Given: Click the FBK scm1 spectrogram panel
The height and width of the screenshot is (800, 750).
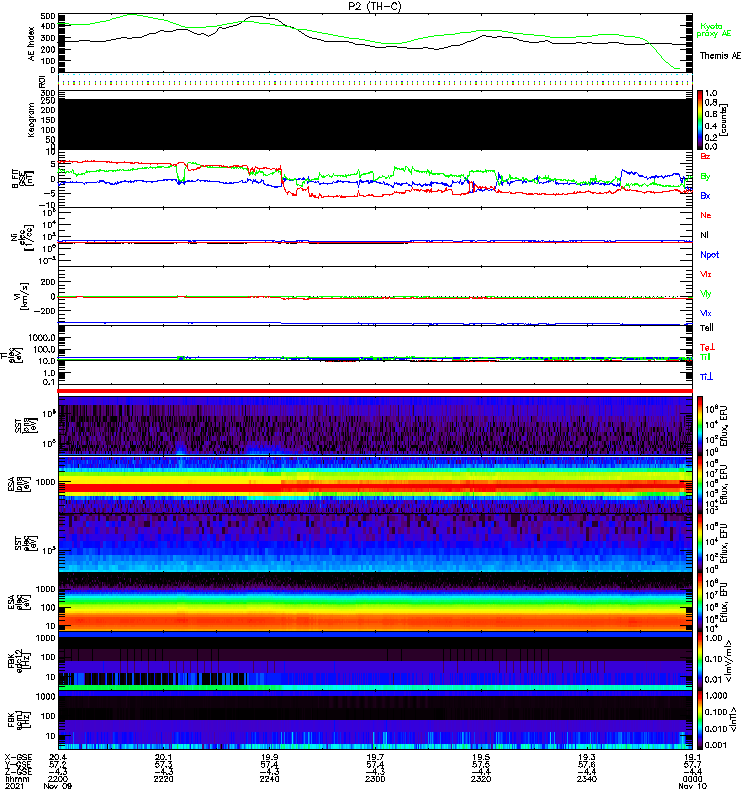Looking at the screenshot, I should pyautogui.click(x=375, y=720).
